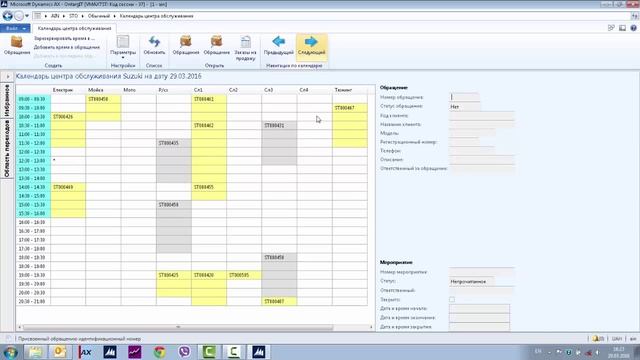
Task: Expand the navigation pane arrow
Action: click(7, 76)
